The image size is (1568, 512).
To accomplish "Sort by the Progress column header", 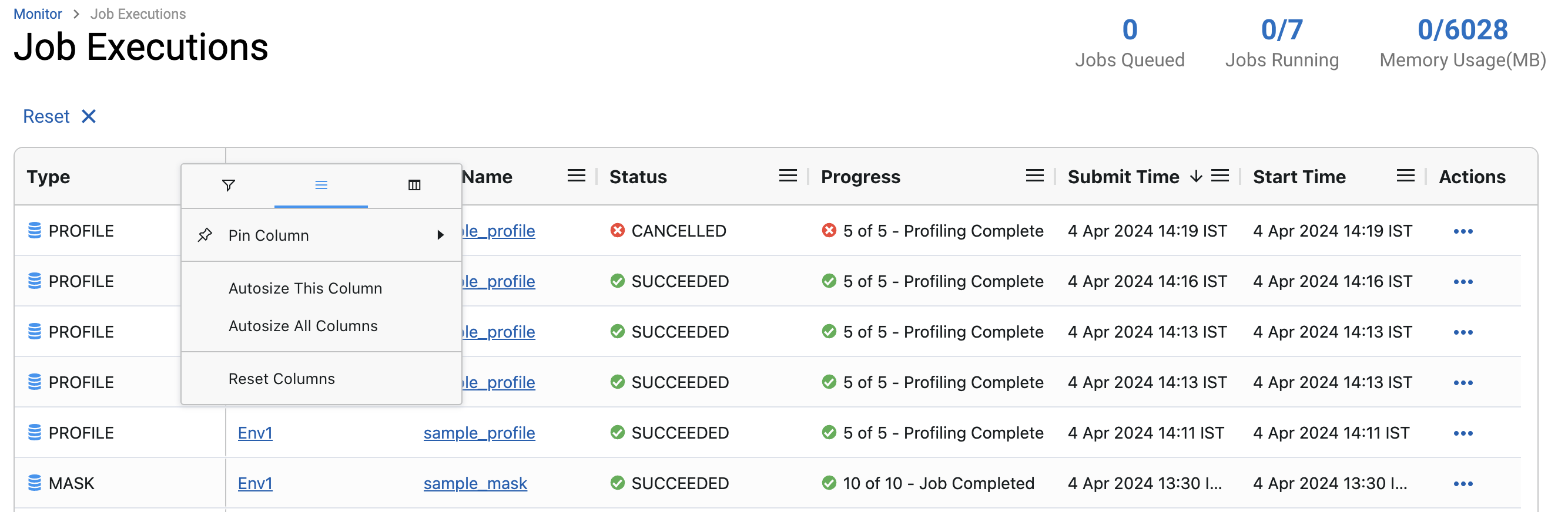I will point(860,177).
